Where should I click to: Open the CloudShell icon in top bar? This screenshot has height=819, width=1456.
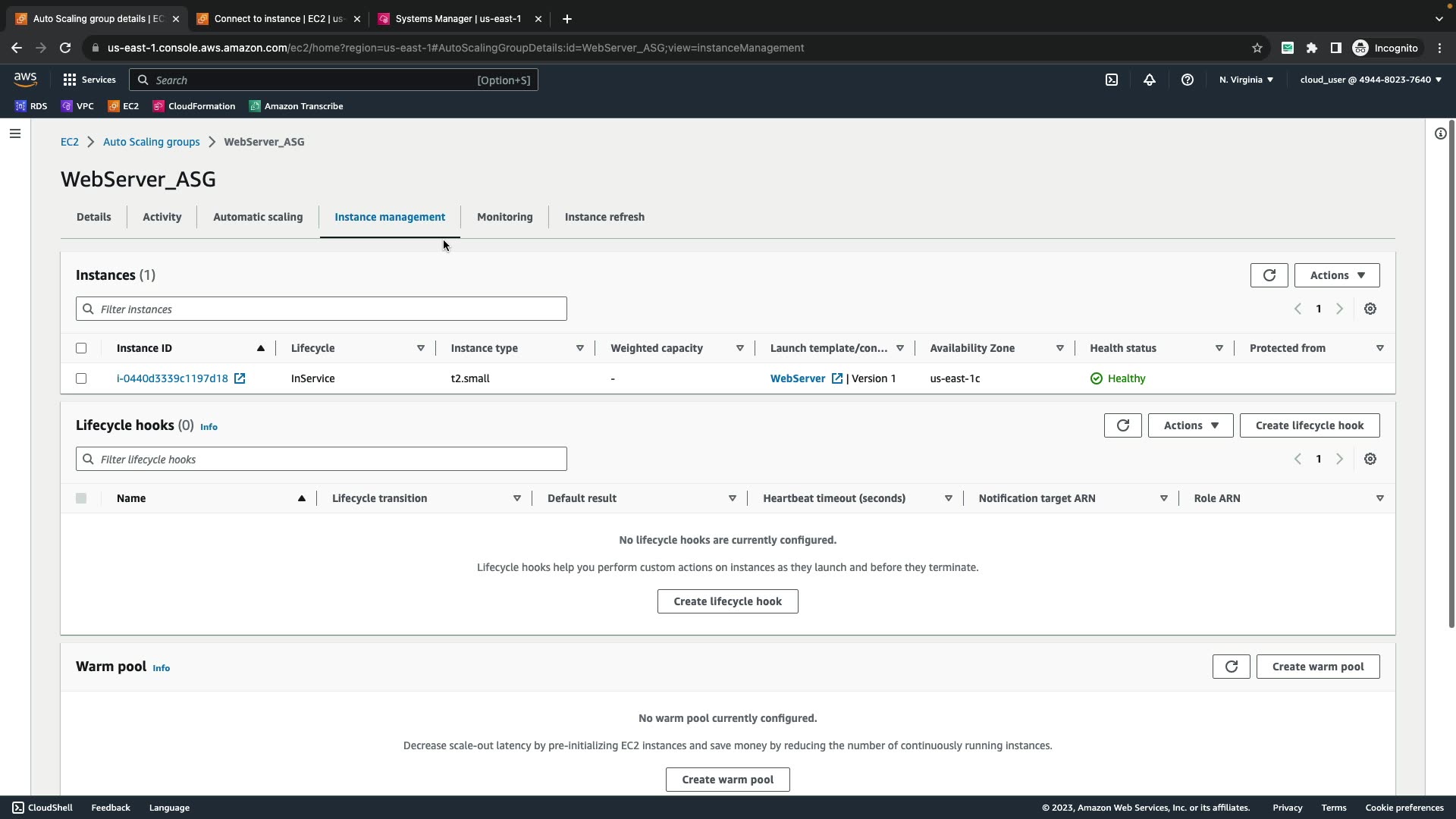[x=1112, y=80]
